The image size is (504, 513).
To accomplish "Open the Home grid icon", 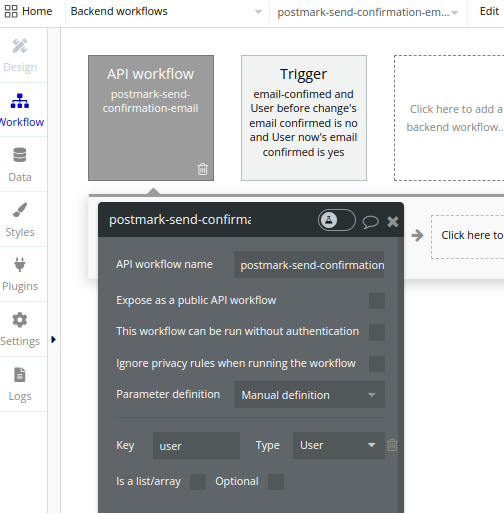I will pos(11,11).
